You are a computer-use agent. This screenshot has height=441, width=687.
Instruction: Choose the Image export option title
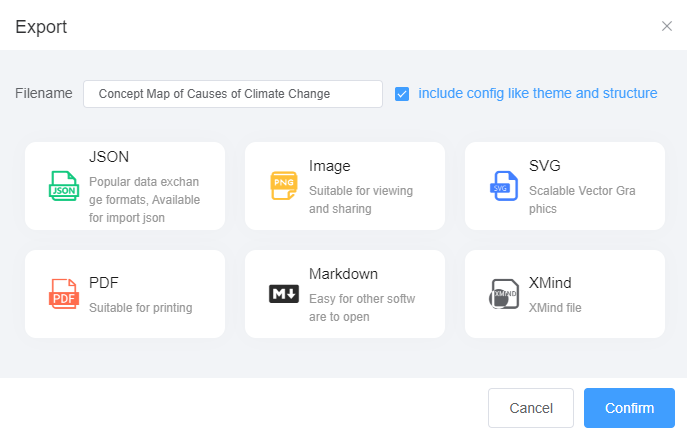point(329,166)
